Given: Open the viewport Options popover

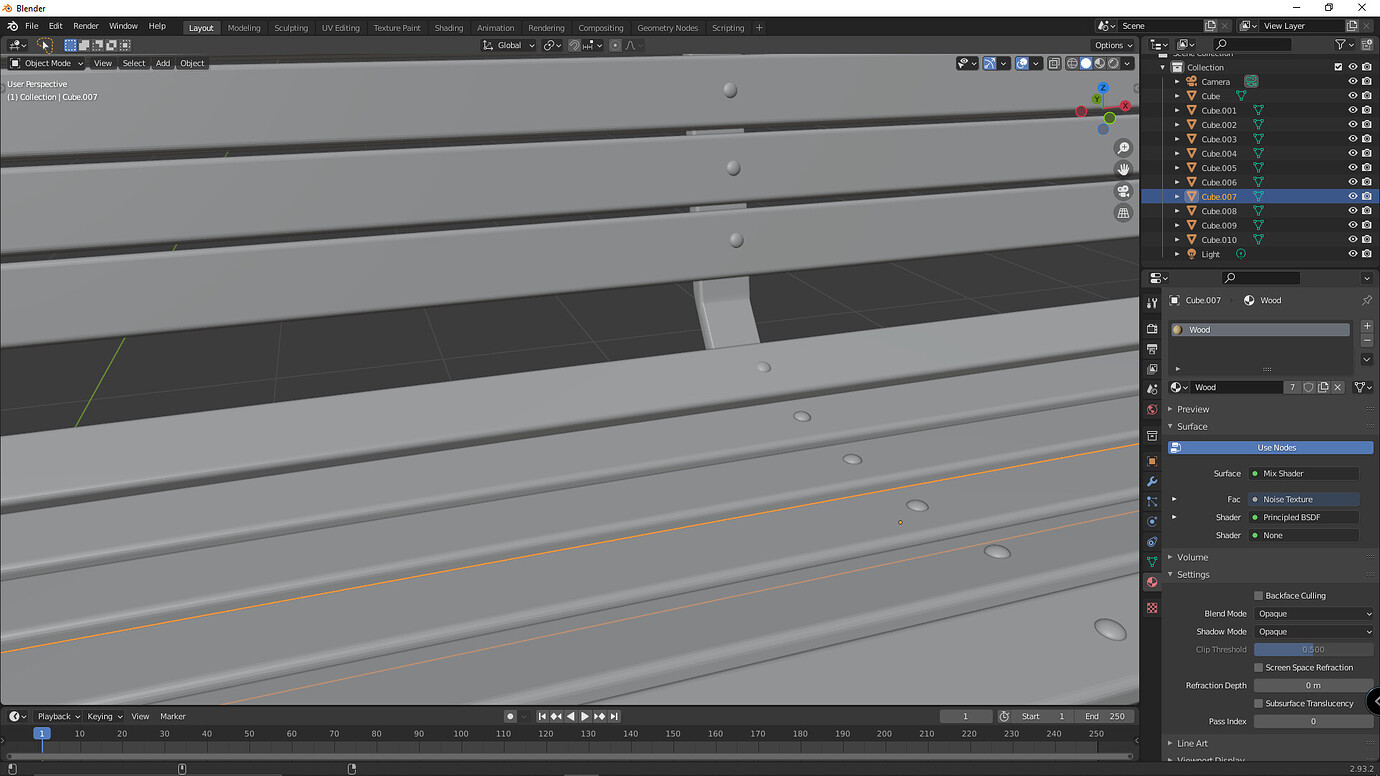Looking at the screenshot, I should [x=1114, y=45].
